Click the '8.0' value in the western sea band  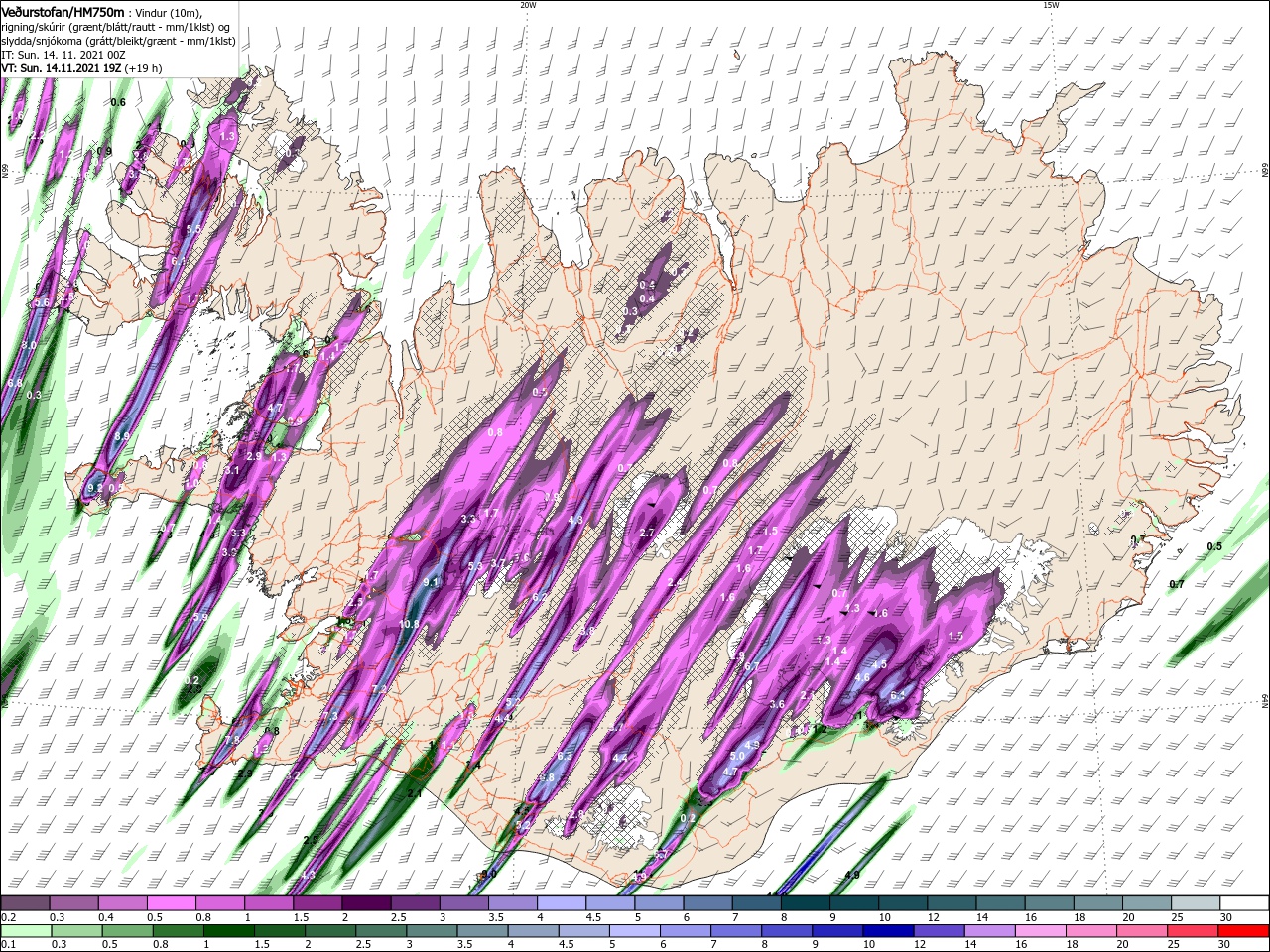[29, 345]
